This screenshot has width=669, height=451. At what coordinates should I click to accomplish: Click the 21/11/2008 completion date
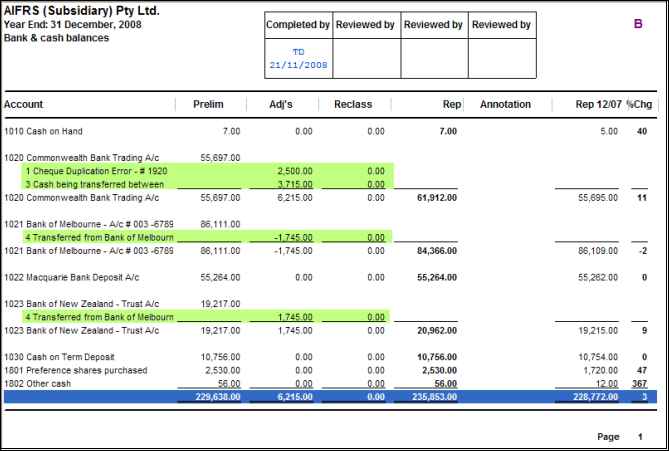tap(298, 65)
